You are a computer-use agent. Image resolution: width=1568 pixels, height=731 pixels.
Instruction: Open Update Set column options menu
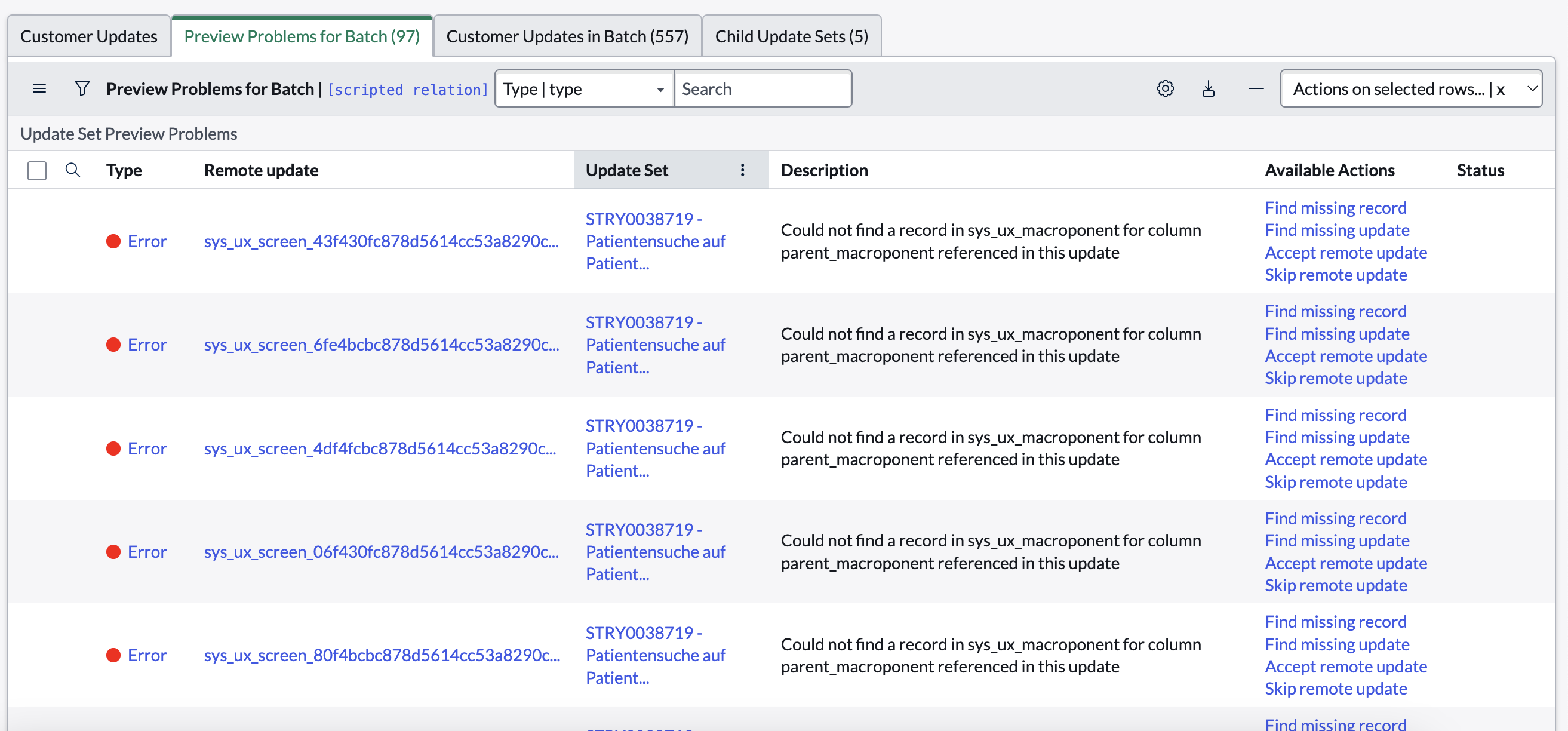tap(742, 170)
